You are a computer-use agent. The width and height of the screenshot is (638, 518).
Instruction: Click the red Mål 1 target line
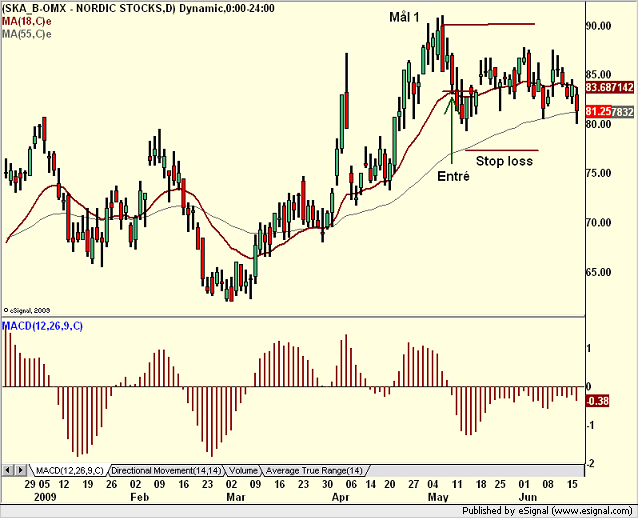489,25
